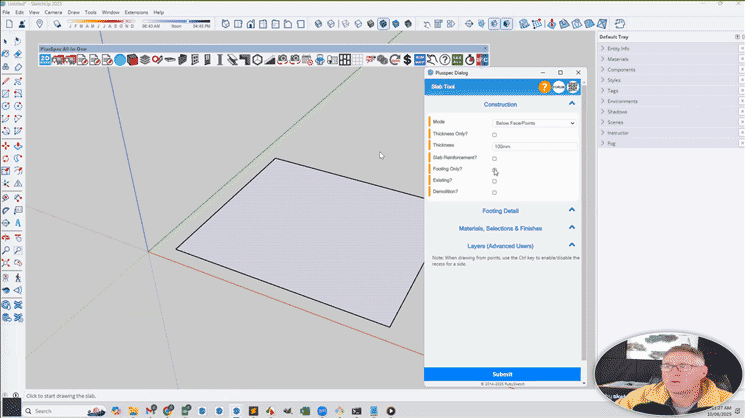This screenshot has height=418, width=745.
Task: Open the Extensions menu
Action: click(136, 12)
